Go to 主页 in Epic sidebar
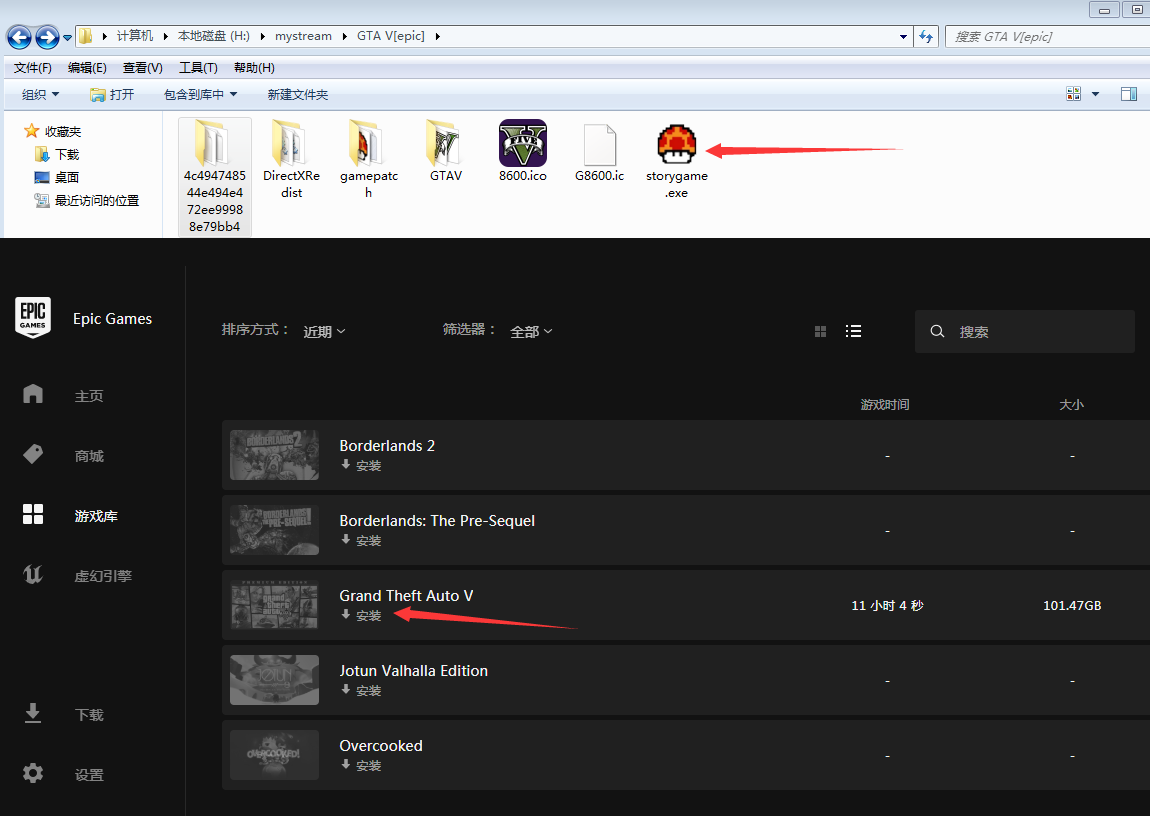Viewport: 1150px width, 816px height. click(64, 395)
